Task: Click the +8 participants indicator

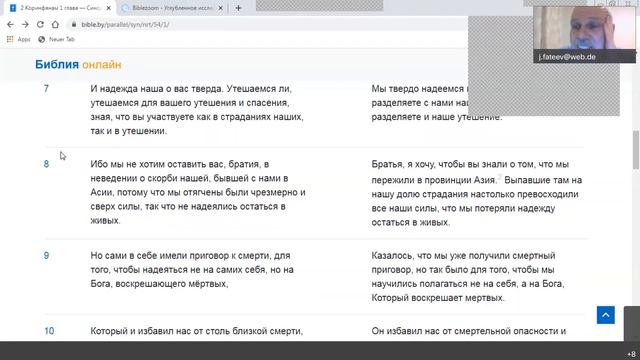Action: [631, 354]
